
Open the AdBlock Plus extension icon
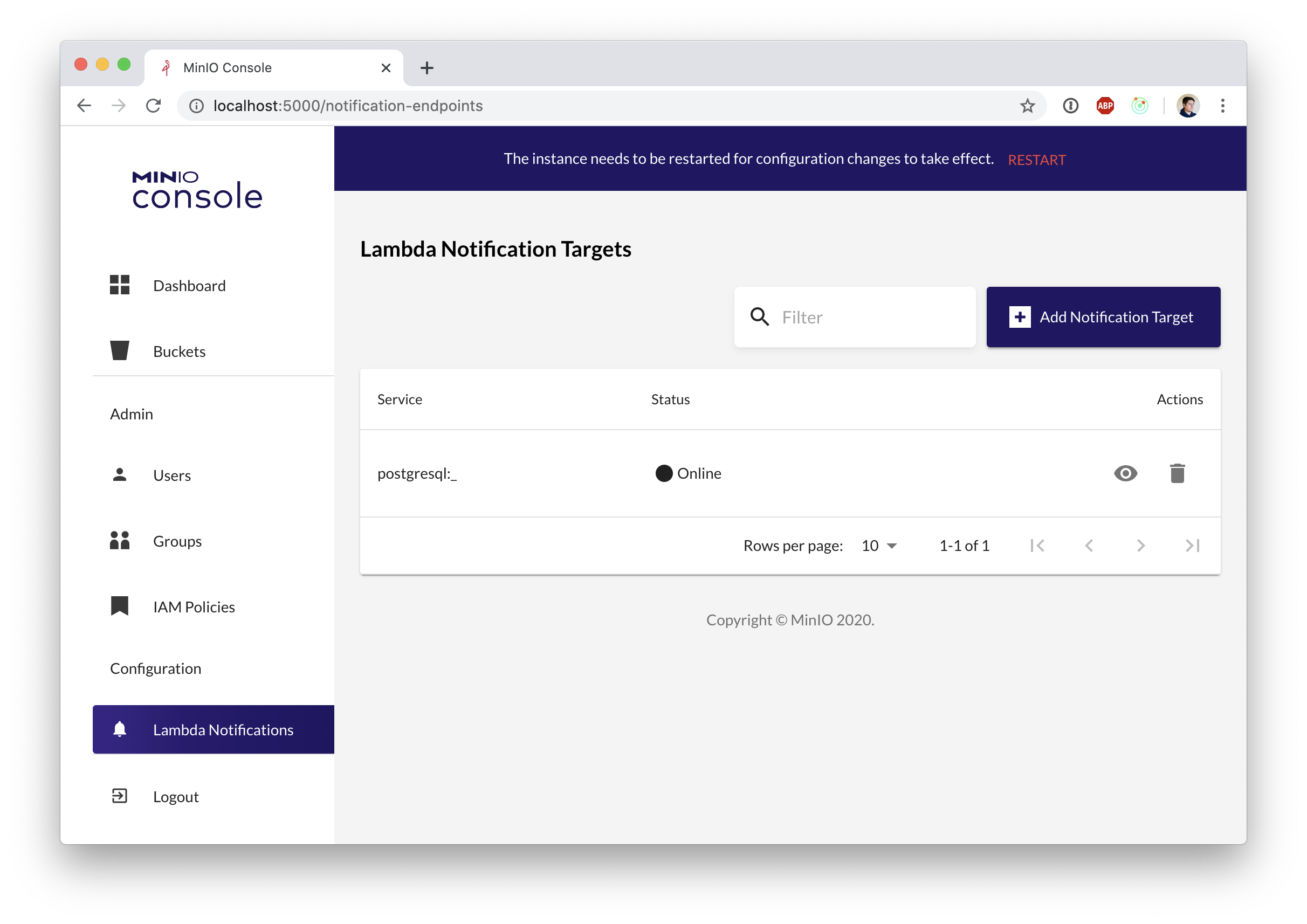1104,105
